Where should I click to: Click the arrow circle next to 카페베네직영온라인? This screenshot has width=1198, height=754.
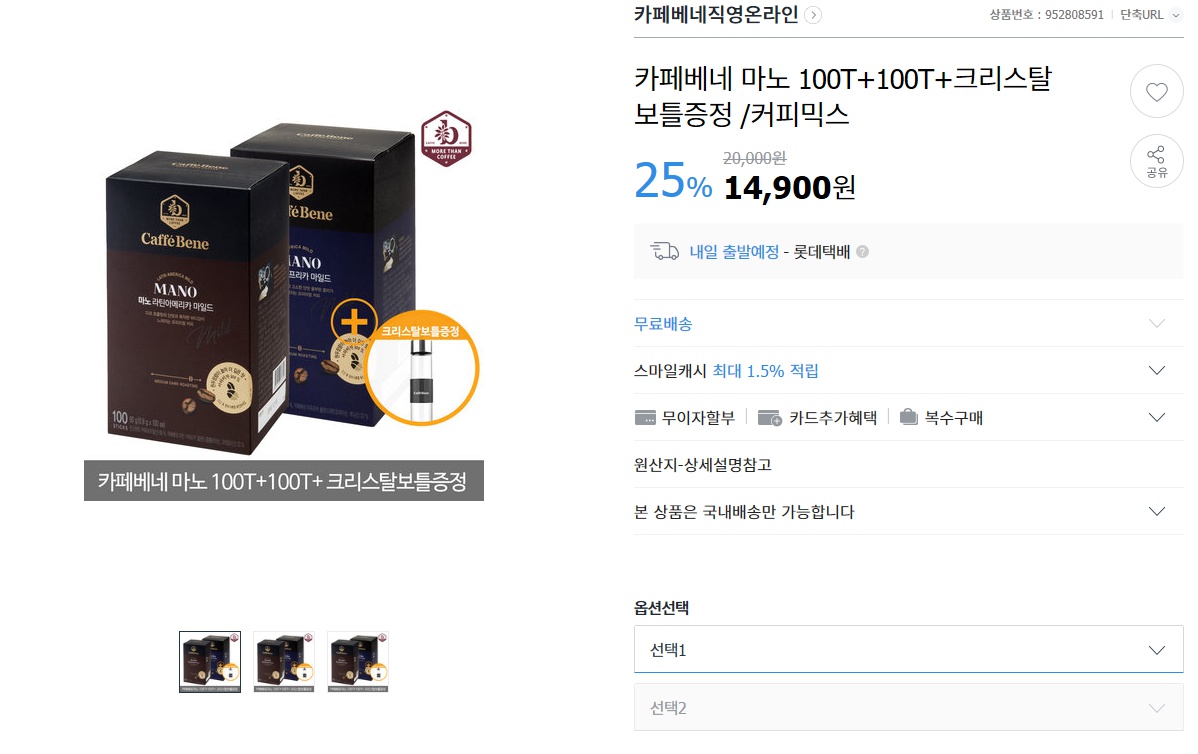813,15
